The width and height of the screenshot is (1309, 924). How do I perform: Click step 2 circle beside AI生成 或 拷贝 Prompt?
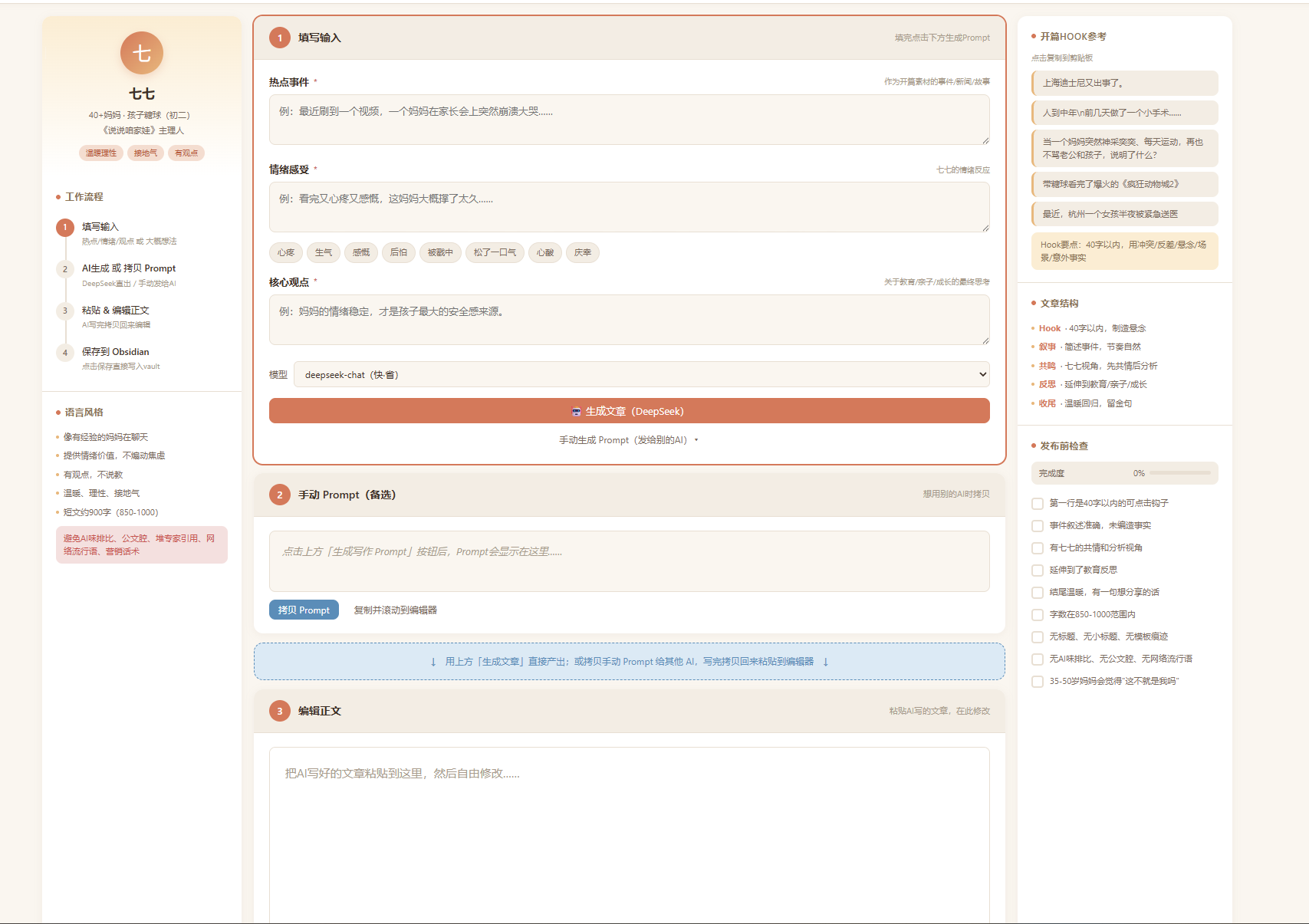(x=65, y=268)
